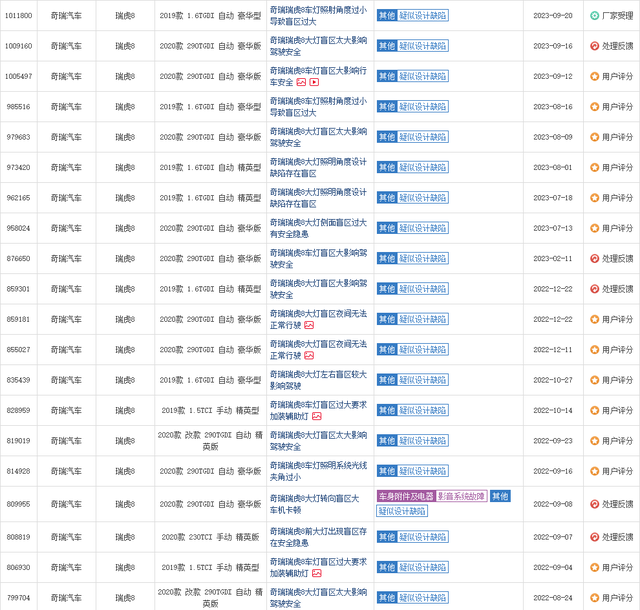Open complaint title link in row 973420
Screen dimensions: 640x610
coord(318,167)
